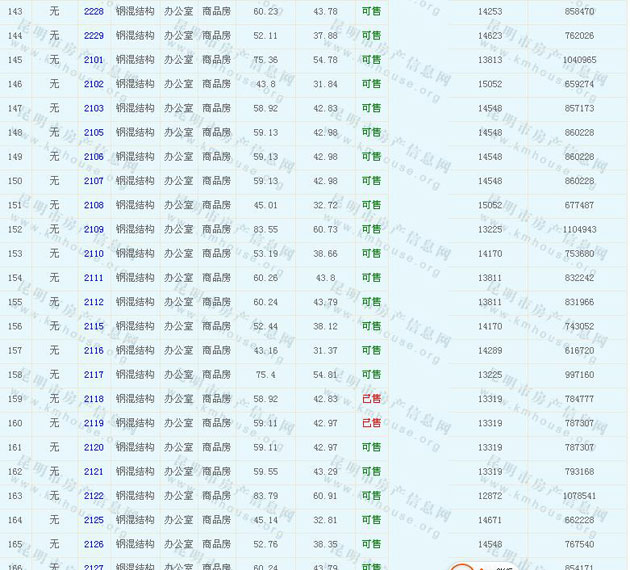Click 可售 status in row 143

click(371, 11)
